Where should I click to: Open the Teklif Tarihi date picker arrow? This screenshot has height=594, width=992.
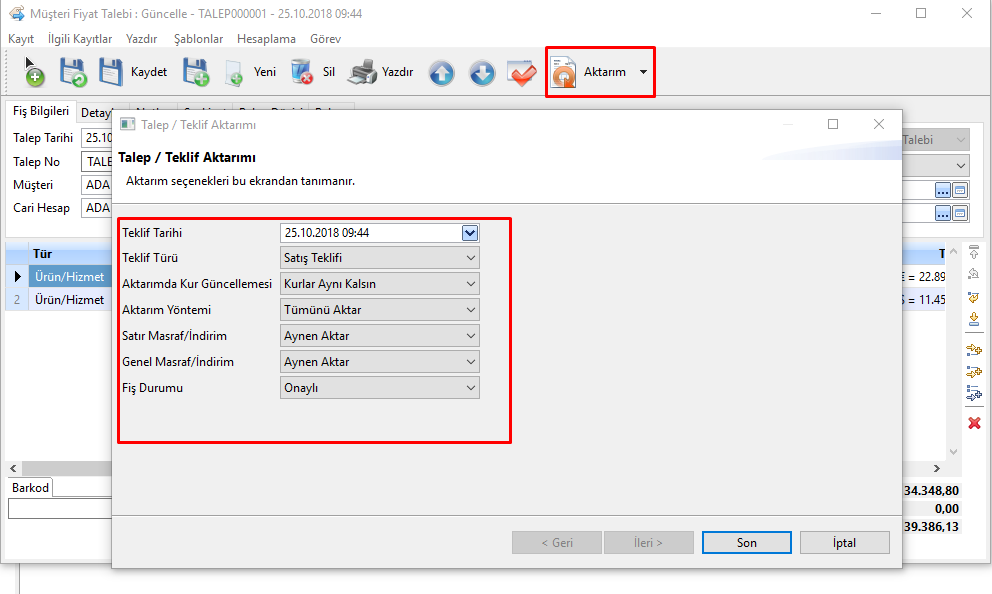coord(470,232)
